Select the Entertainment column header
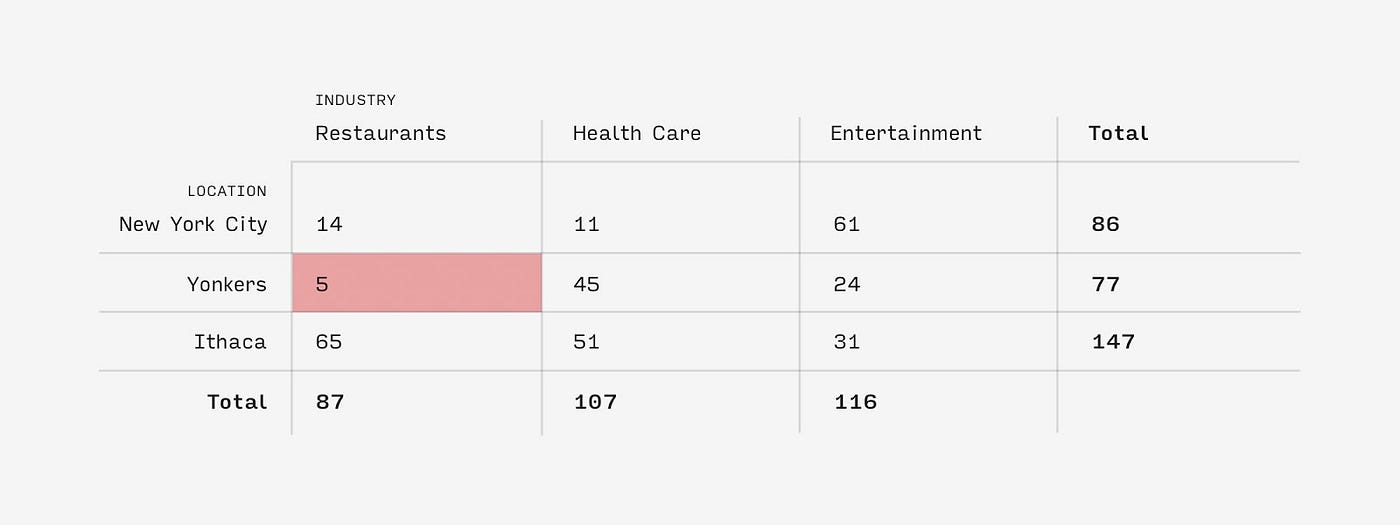 click(x=906, y=134)
